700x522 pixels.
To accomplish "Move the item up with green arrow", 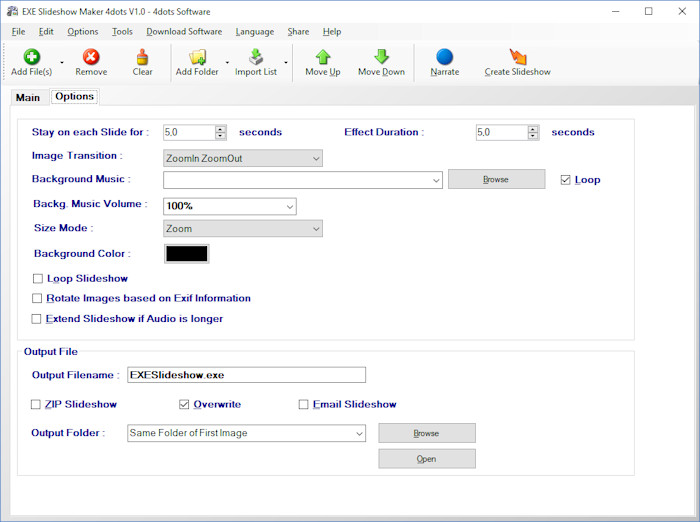I will pos(323,57).
